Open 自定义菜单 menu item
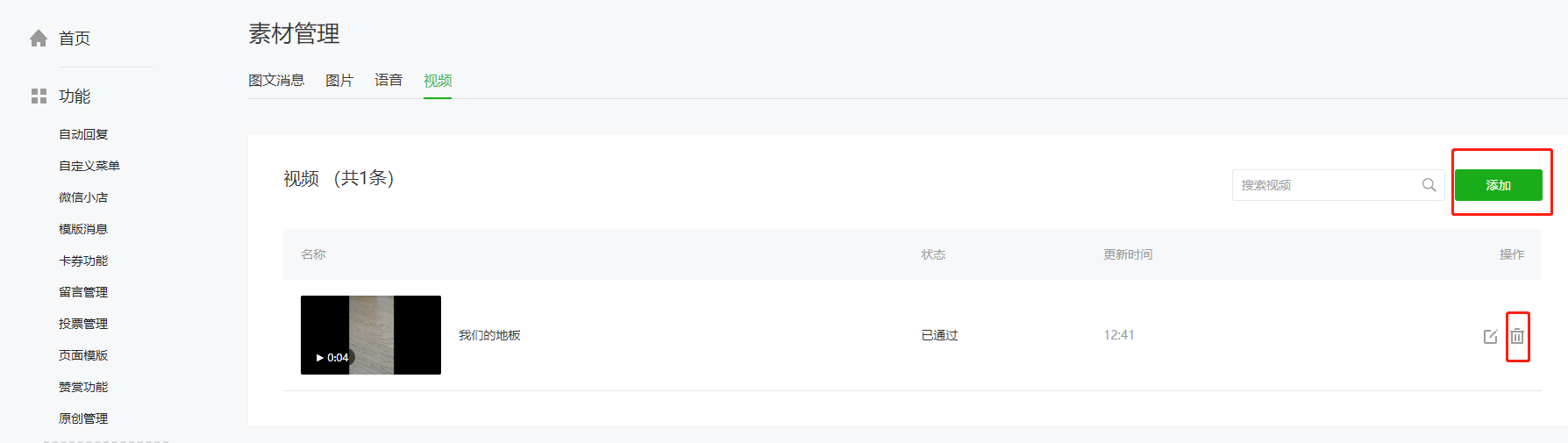 pyautogui.click(x=89, y=166)
